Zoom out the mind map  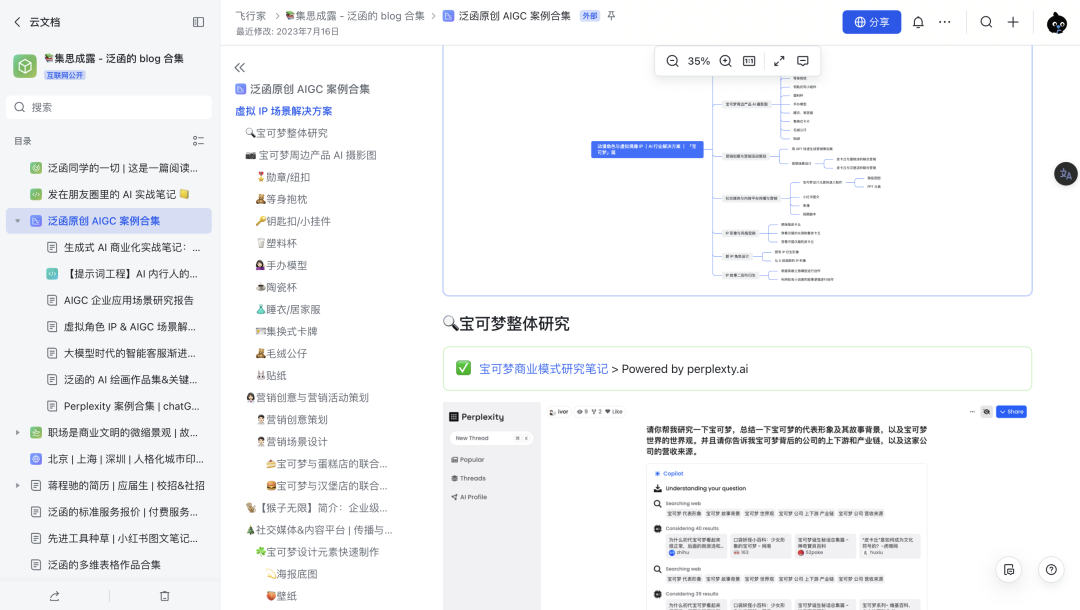point(672,61)
